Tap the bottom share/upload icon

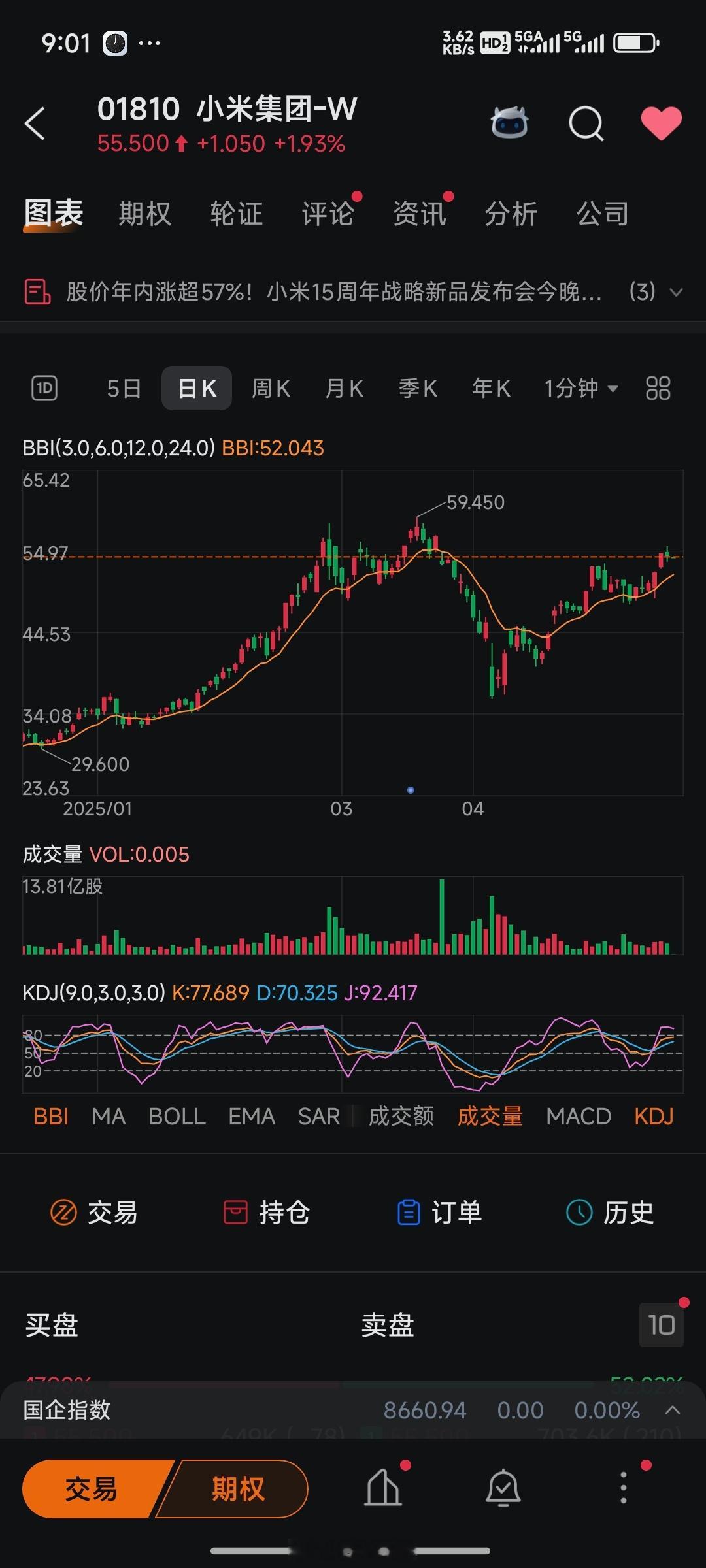pos(382,1488)
